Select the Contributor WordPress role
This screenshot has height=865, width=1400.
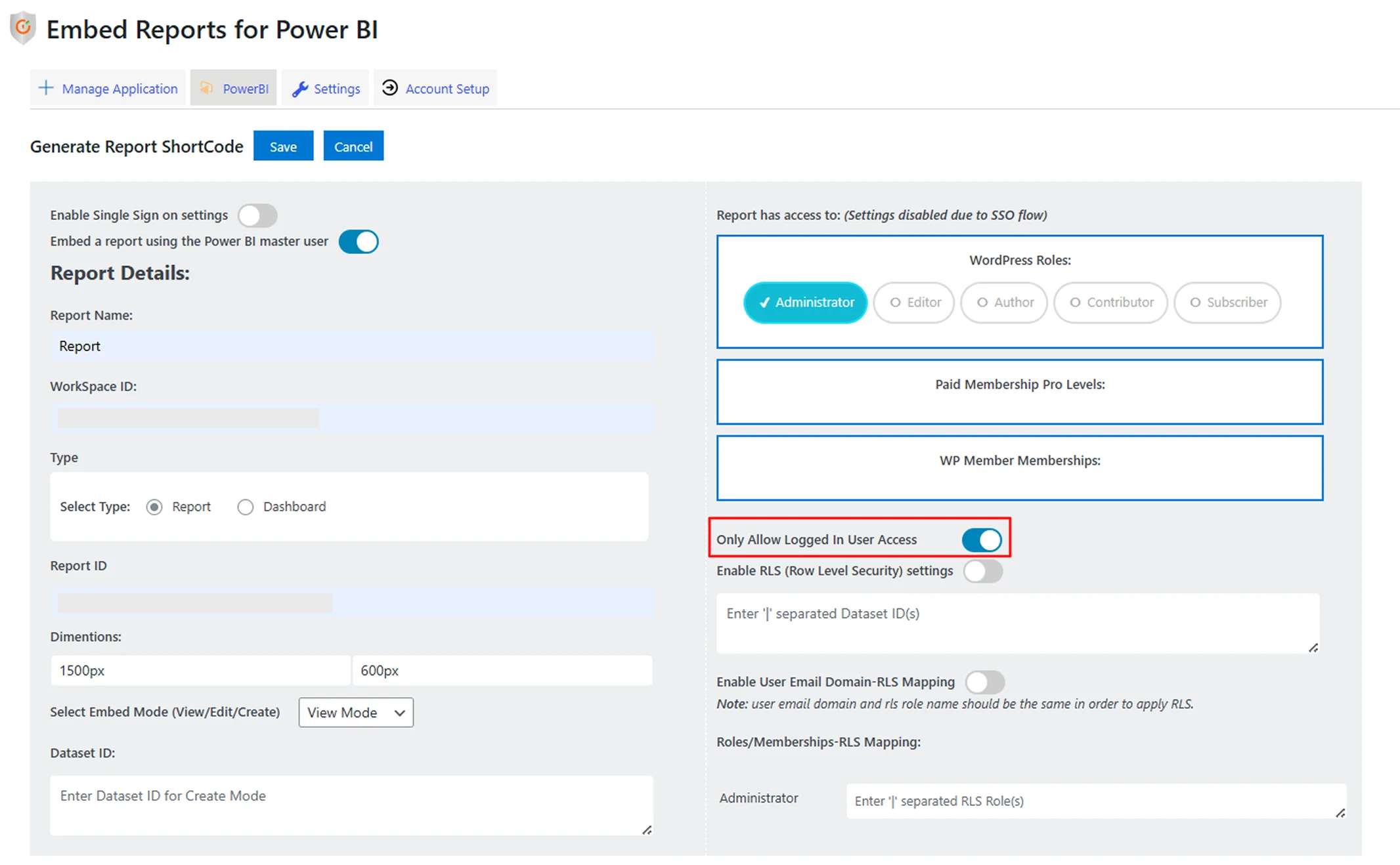(x=1110, y=303)
